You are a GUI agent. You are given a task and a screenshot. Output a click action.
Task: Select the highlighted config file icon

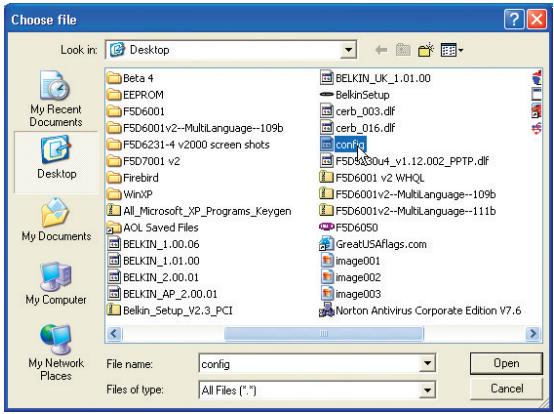326,144
